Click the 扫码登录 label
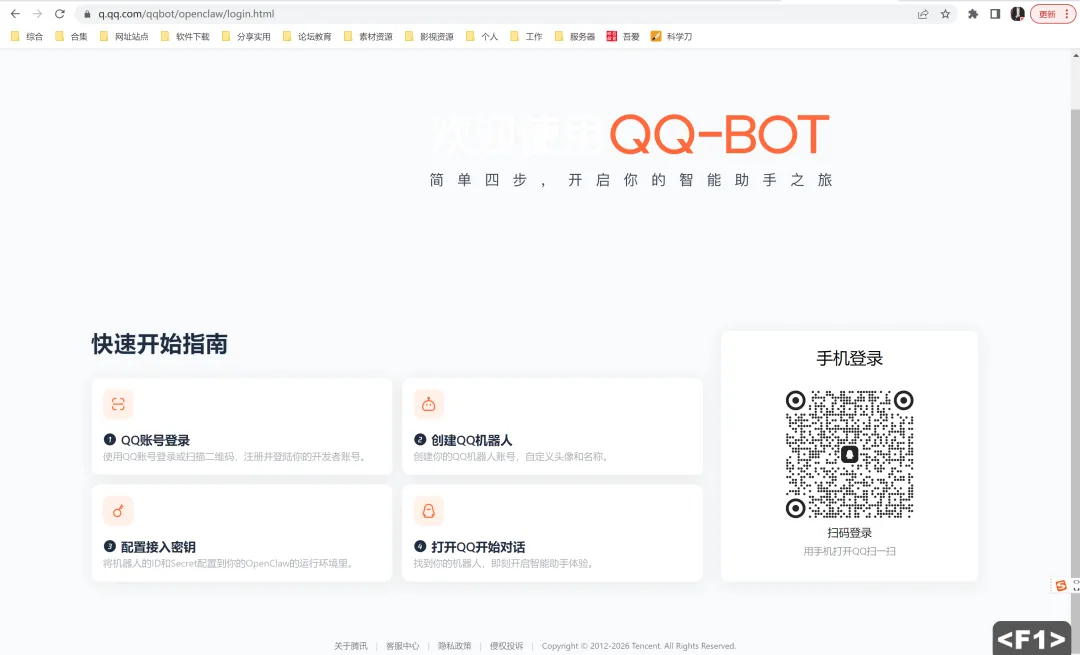1080x655 pixels. pos(849,533)
